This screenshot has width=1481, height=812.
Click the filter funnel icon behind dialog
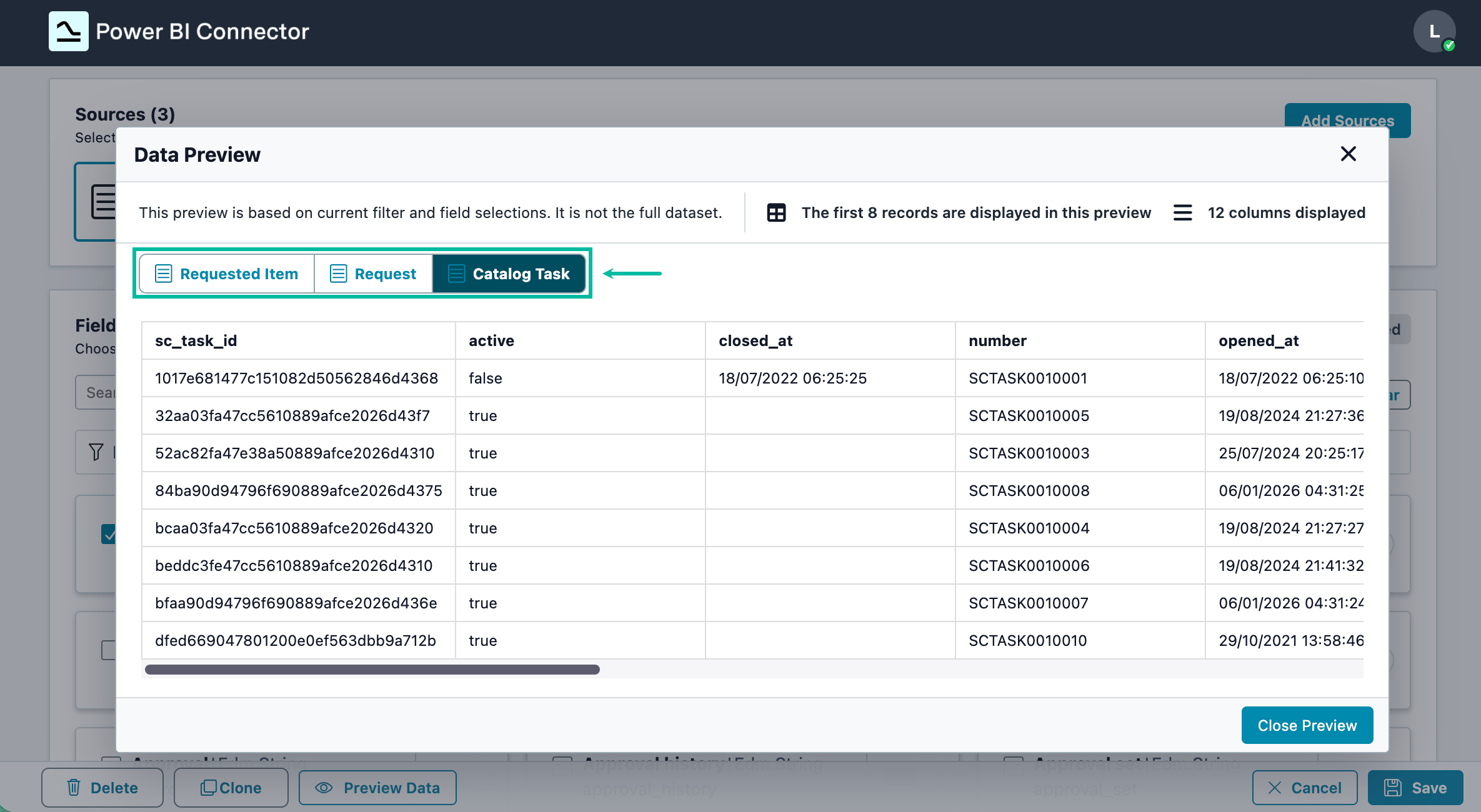pyautogui.click(x=96, y=452)
